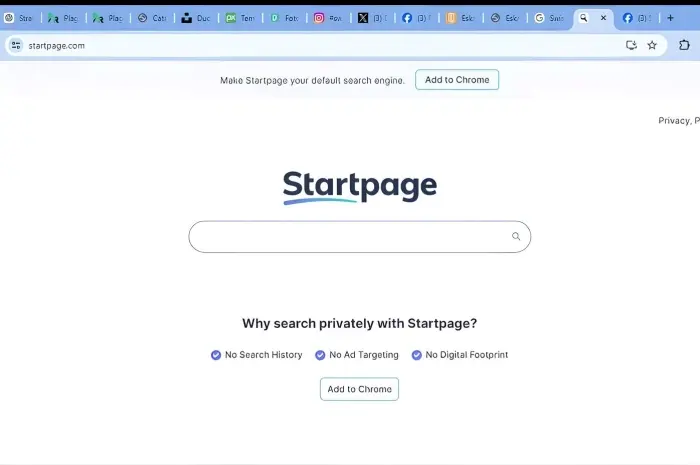Open the Extensions puzzle icon
The height and width of the screenshot is (465, 700).
(x=684, y=45)
